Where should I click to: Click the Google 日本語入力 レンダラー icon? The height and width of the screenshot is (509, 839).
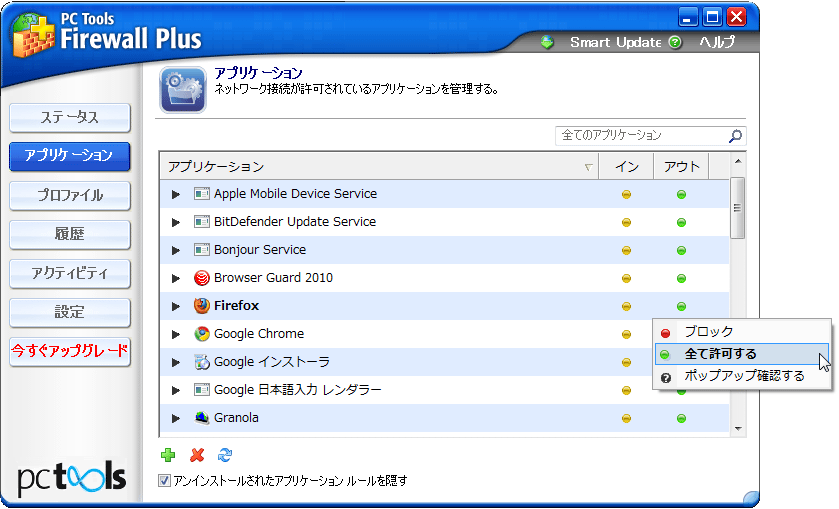pyautogui.click(x=202, y=390)
